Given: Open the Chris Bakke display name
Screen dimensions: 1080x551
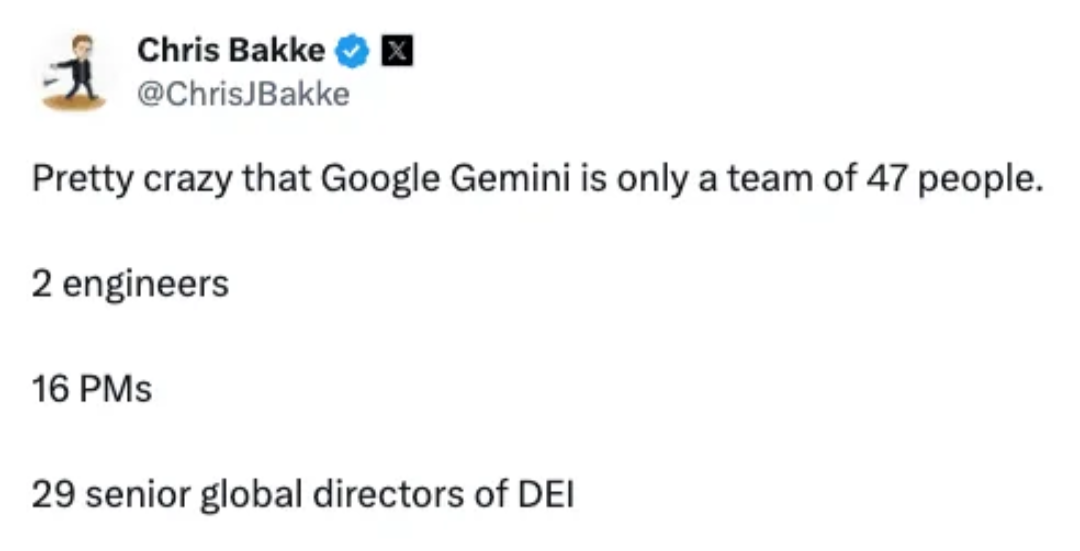Looking at the screenshot, I should click(x=232, y=50).
